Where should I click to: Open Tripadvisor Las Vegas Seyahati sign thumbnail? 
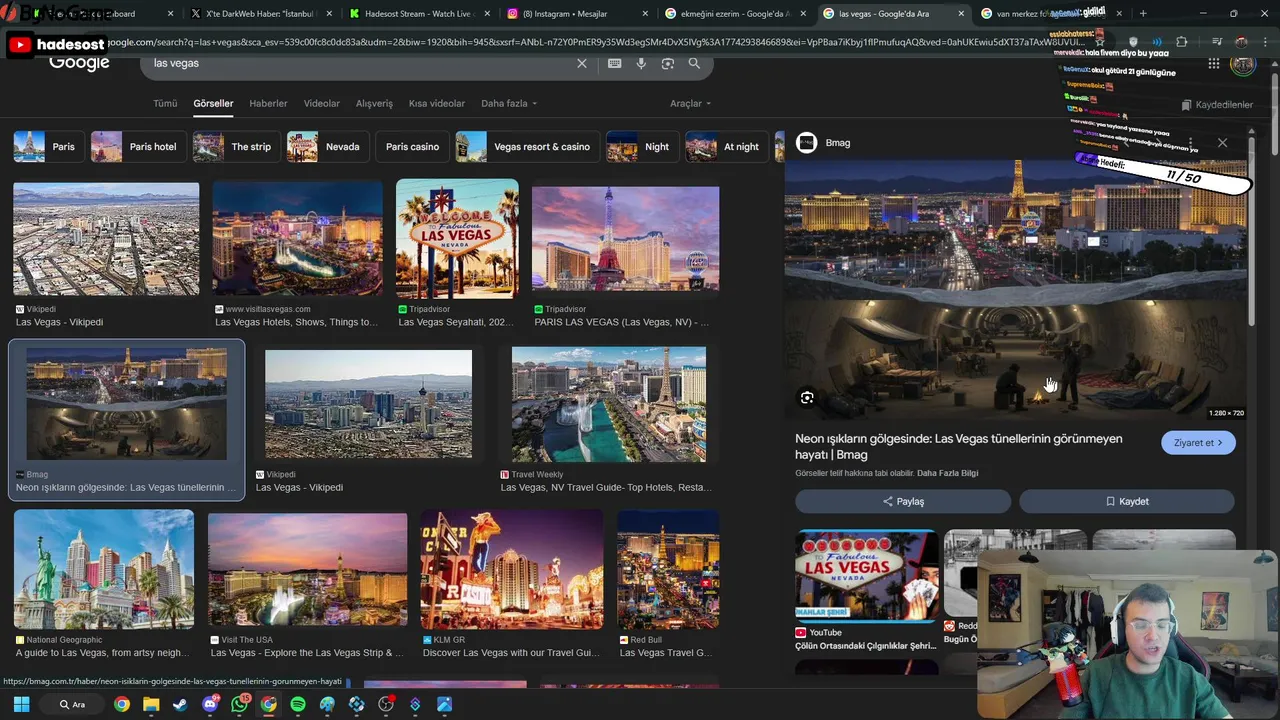457,239
